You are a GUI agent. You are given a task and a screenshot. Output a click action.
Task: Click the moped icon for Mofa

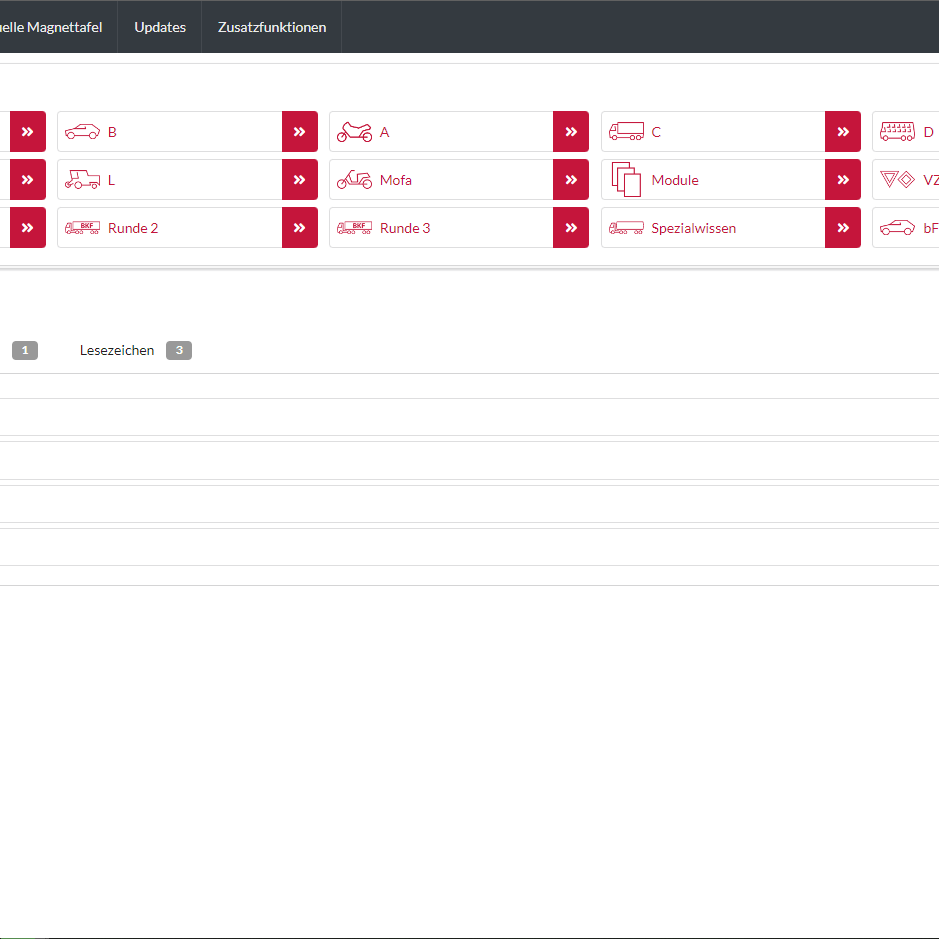click(x=354, y=180)
